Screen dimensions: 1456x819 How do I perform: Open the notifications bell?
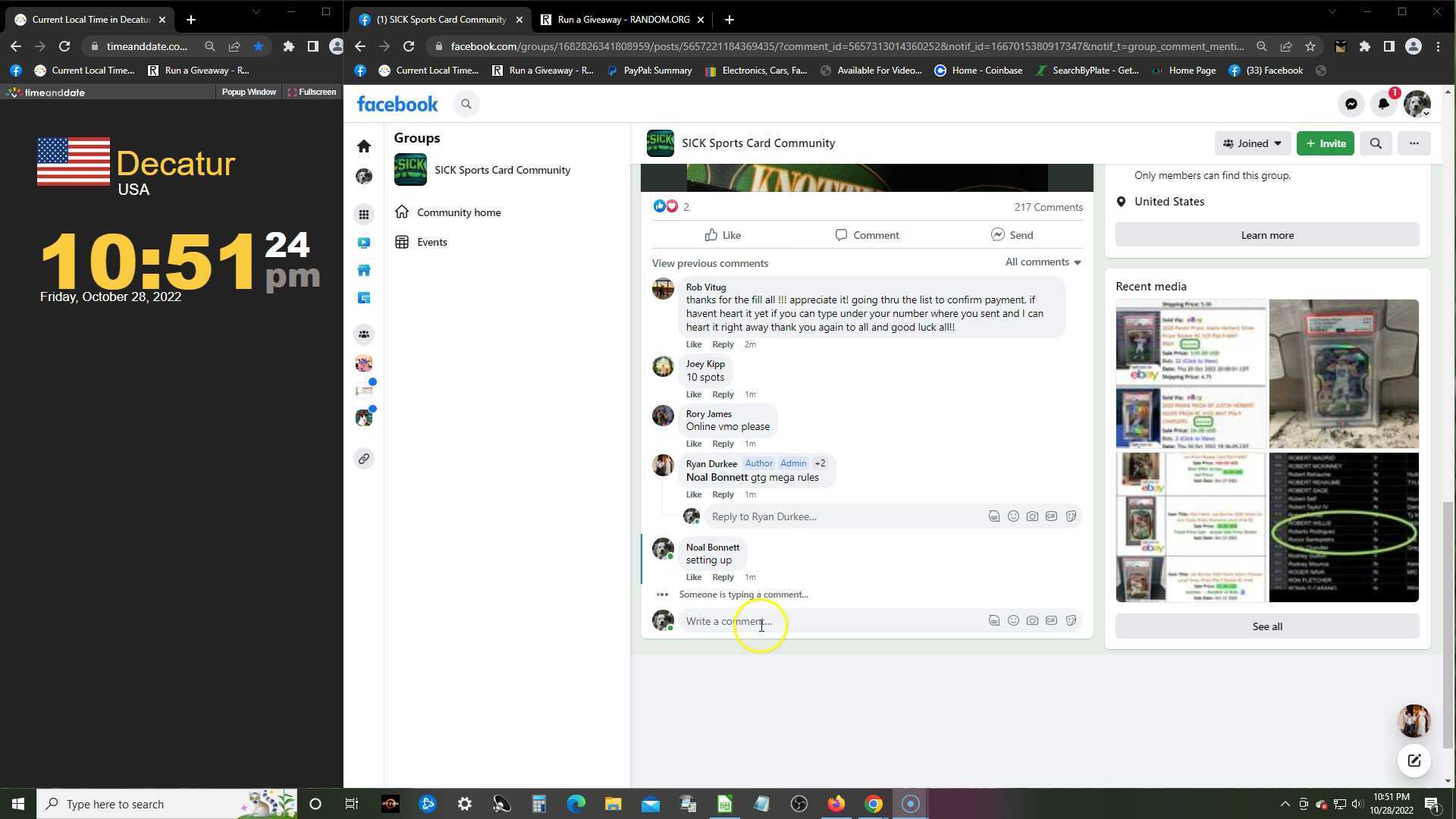pos(1383,104)
